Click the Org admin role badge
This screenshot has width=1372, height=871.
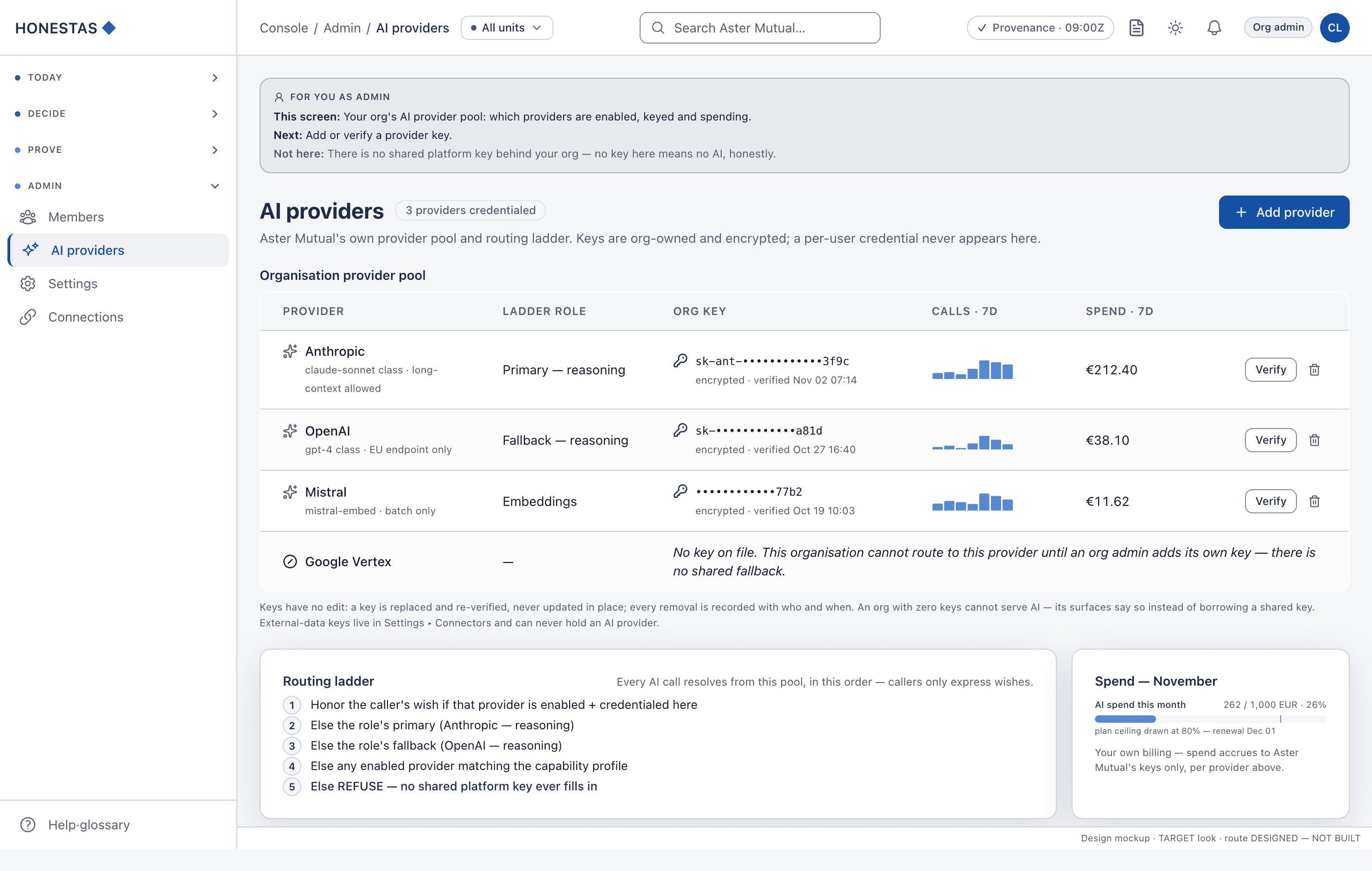pos(1277,27)
